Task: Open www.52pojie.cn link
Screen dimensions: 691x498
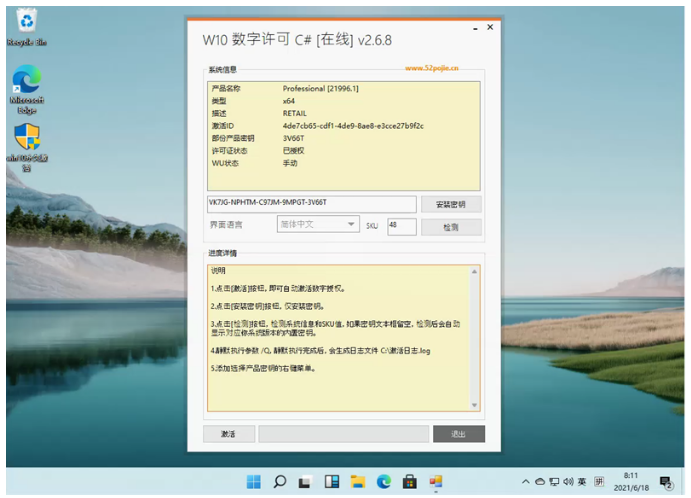Action: (431, 68)
